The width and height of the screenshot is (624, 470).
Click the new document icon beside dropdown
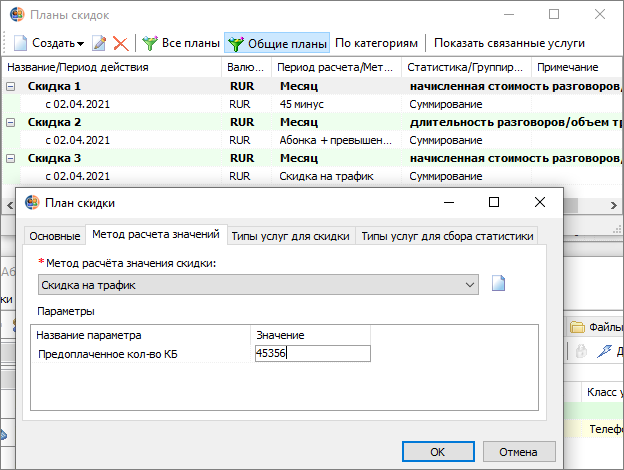click(x=498, y=284)
